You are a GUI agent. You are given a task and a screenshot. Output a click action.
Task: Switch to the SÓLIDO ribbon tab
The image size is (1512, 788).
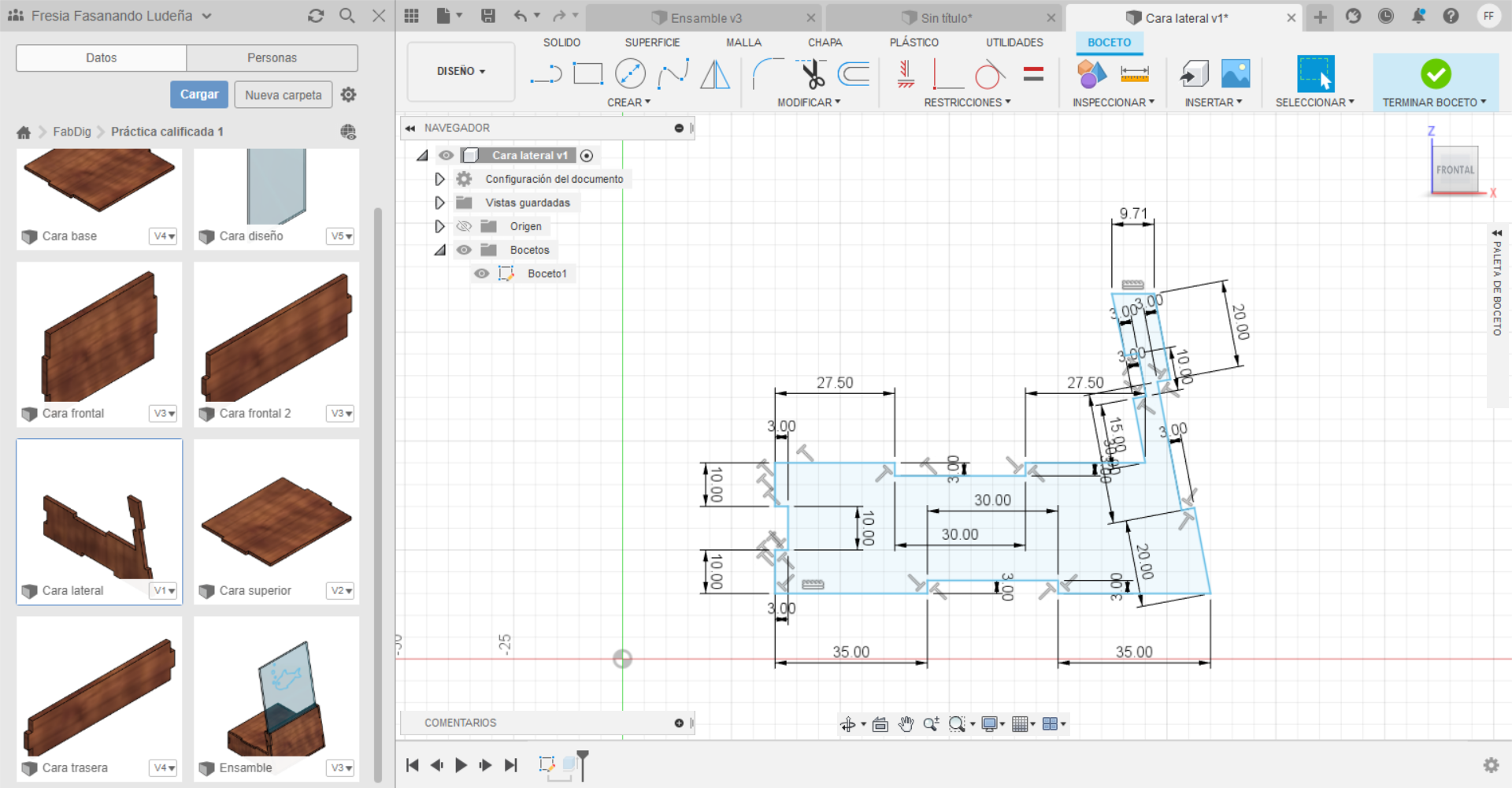point(561,43)
